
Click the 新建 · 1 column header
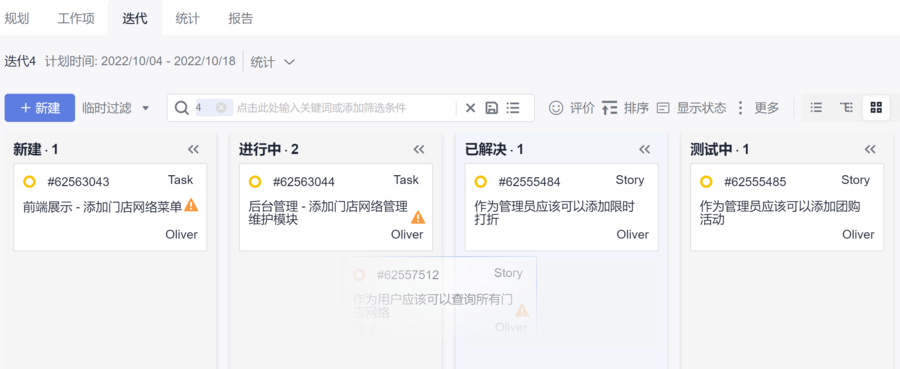tap(36, 150)
